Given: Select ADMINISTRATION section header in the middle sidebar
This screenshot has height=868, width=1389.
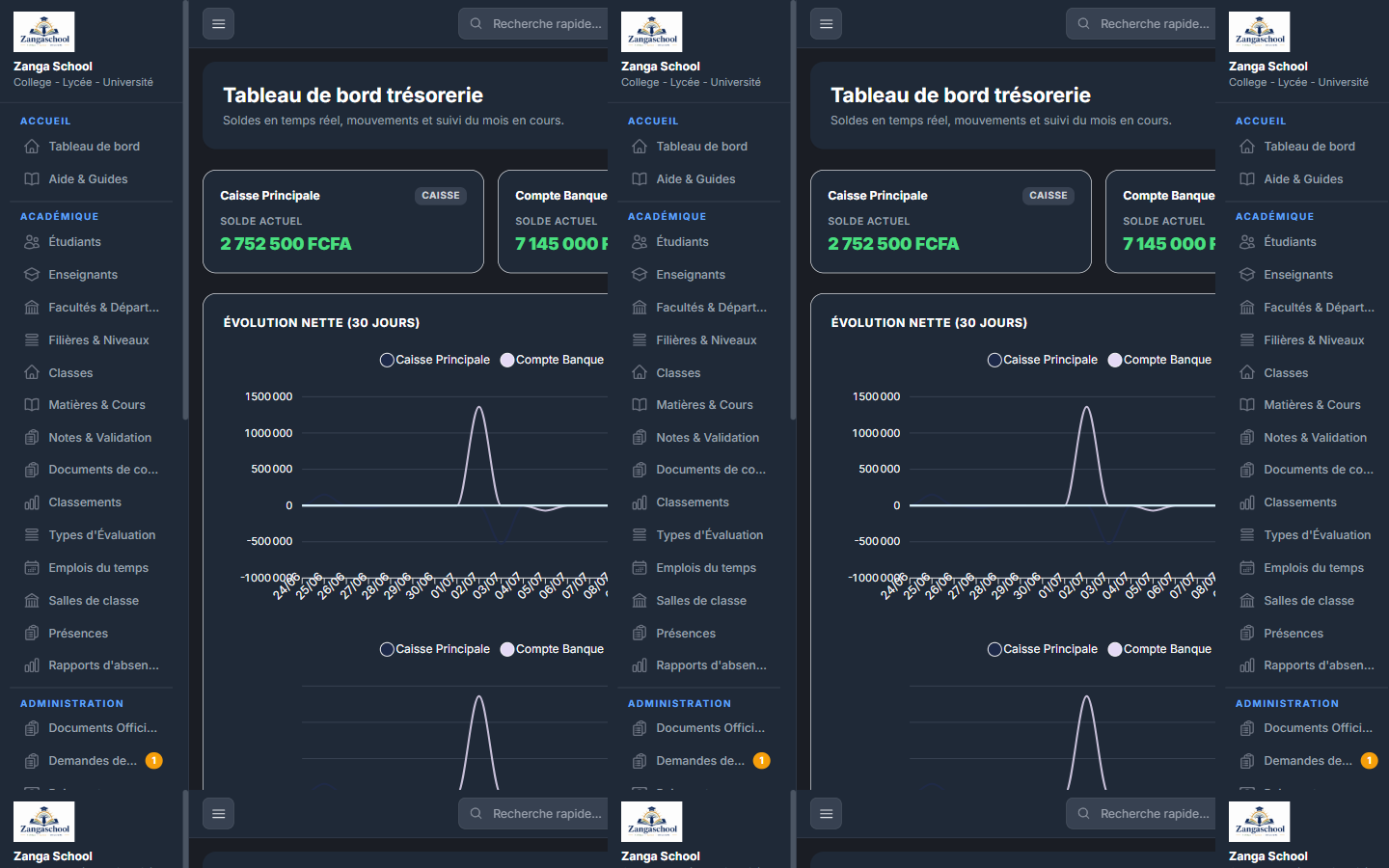Looking at the screenshot, I should tap(679, 704).
